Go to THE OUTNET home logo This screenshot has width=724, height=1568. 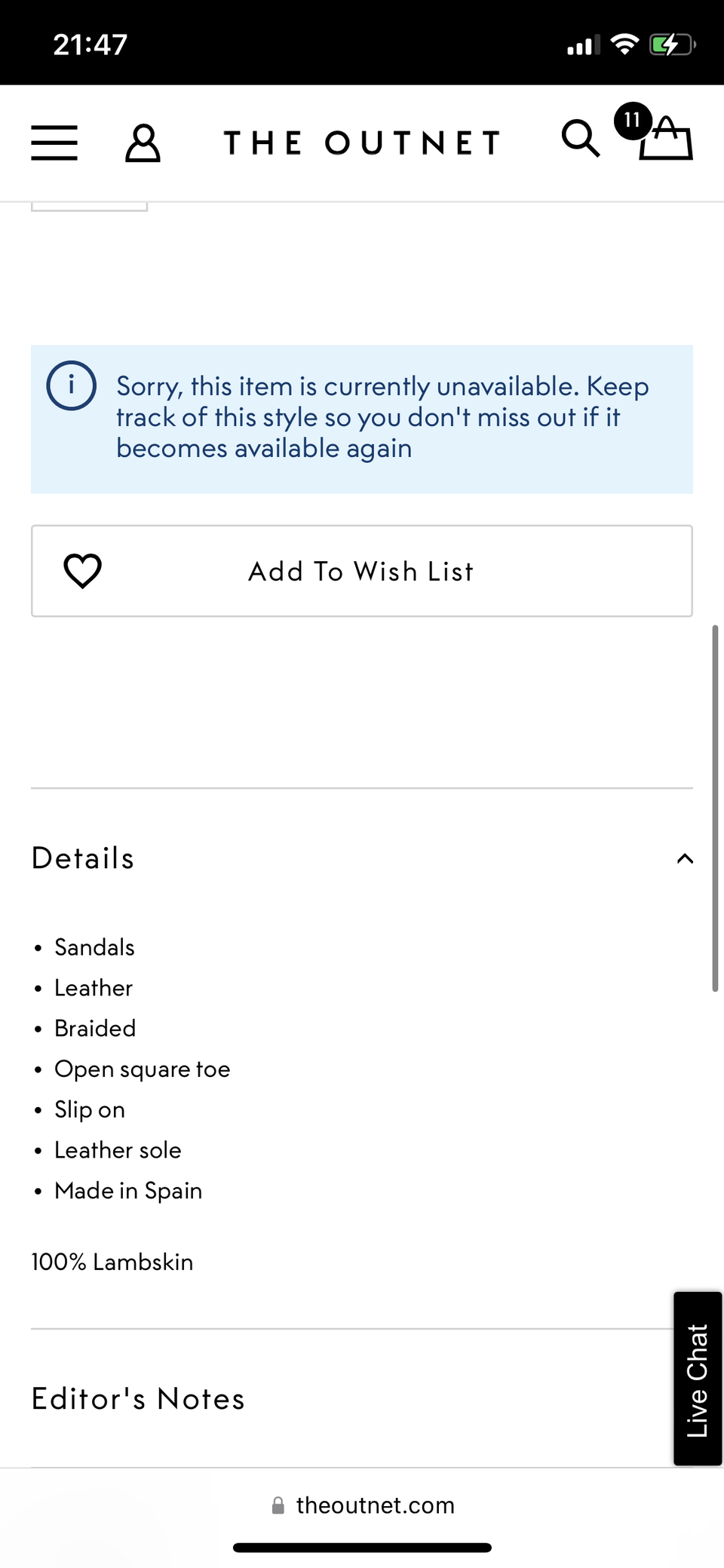click(x=362, y=143)
